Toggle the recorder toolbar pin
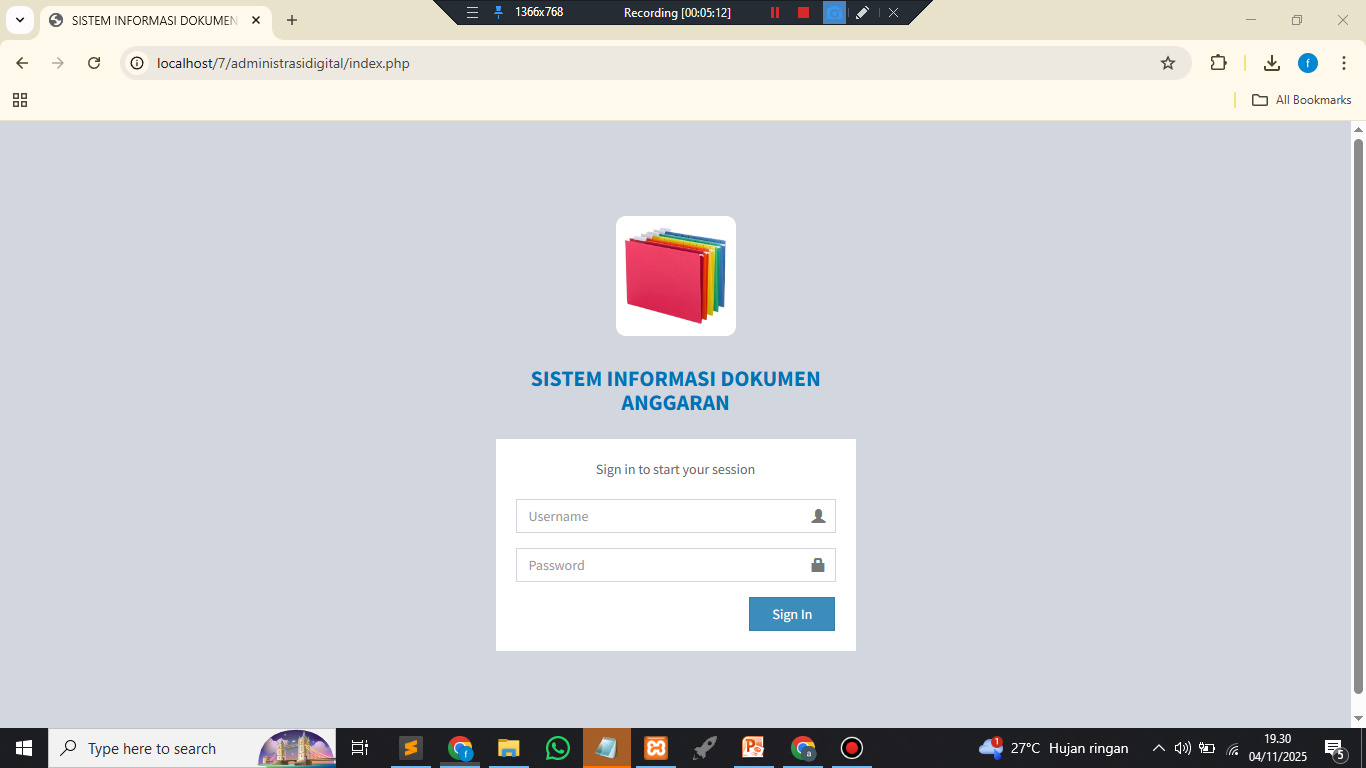 click(x=498, y=12)
